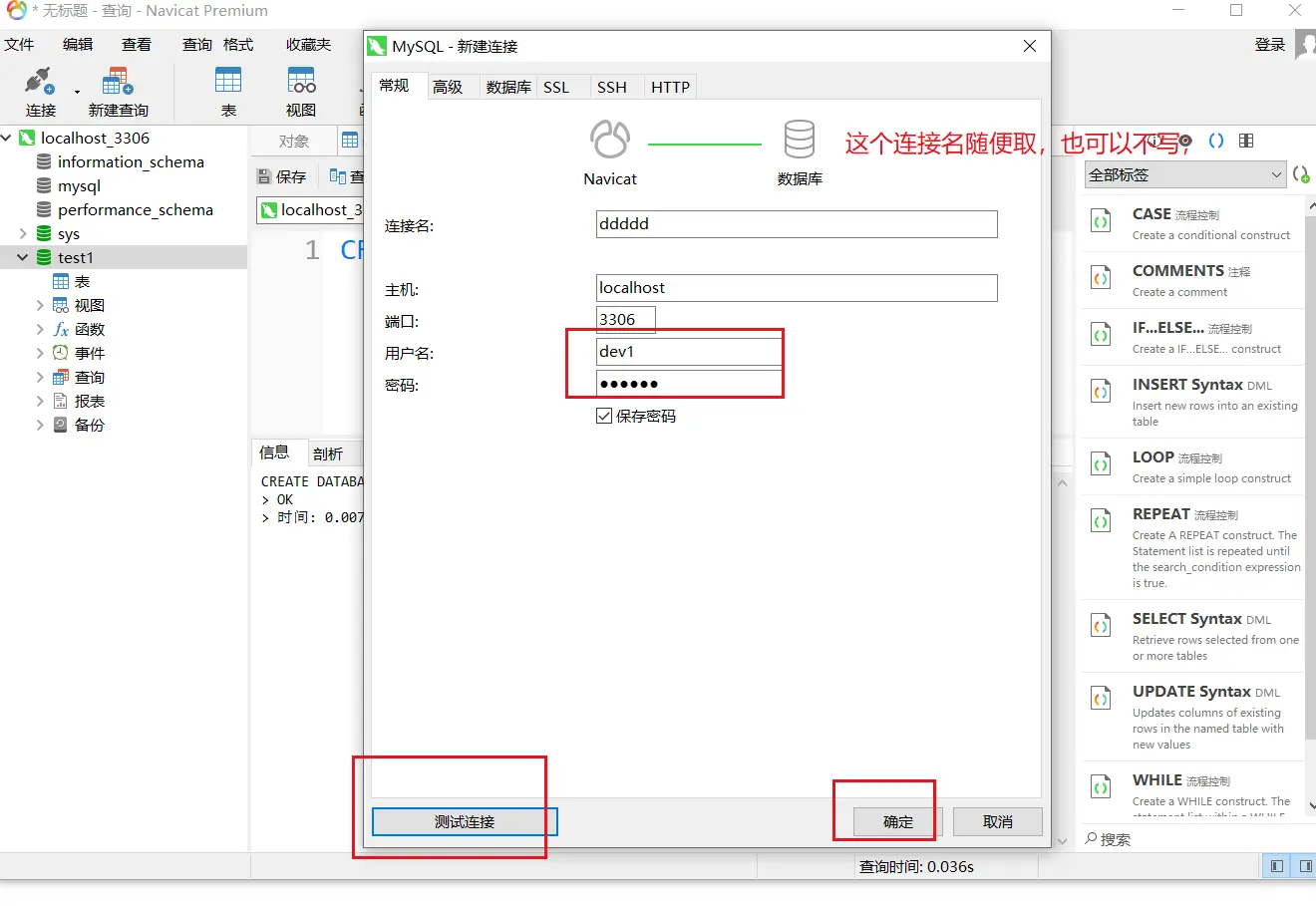
Task: Click the 连接名 input field
Action: [797, 224]
